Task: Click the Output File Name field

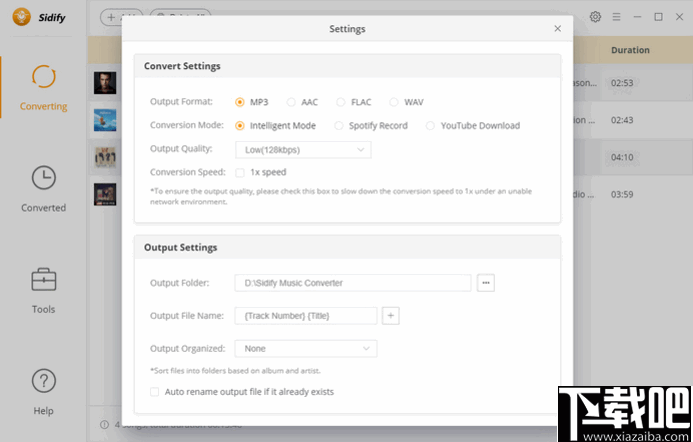Action: pos(305,316)
